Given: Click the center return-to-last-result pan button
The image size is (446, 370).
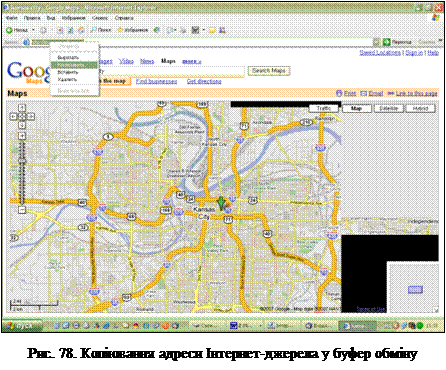Looking at the screenshot, I should (22, 116).
